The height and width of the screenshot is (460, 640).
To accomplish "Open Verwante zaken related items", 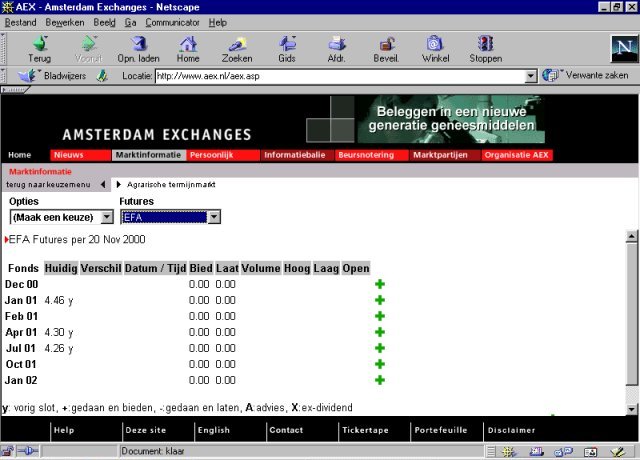I will pos(585,75).
